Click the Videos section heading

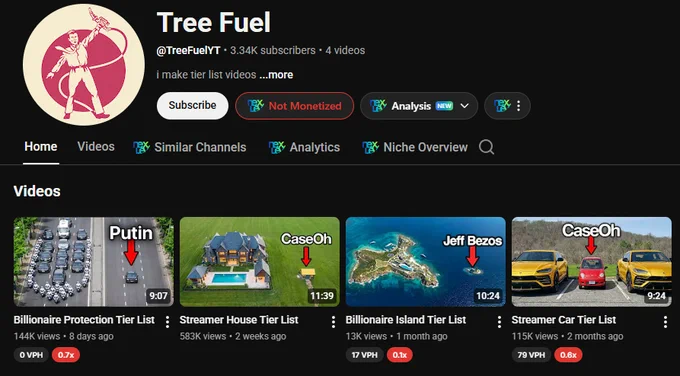37,191
